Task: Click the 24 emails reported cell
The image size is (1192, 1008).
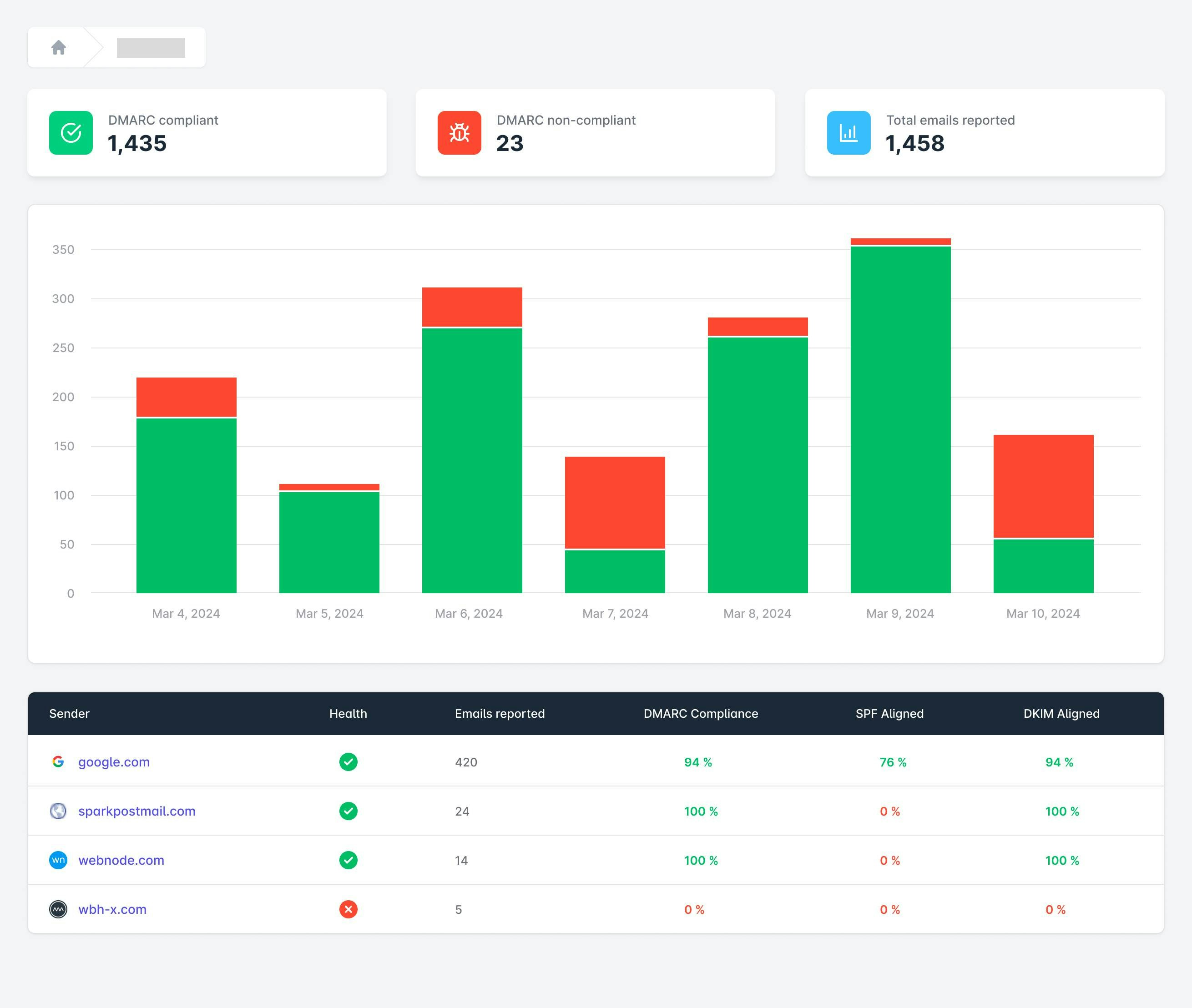Action: (462, 811)
